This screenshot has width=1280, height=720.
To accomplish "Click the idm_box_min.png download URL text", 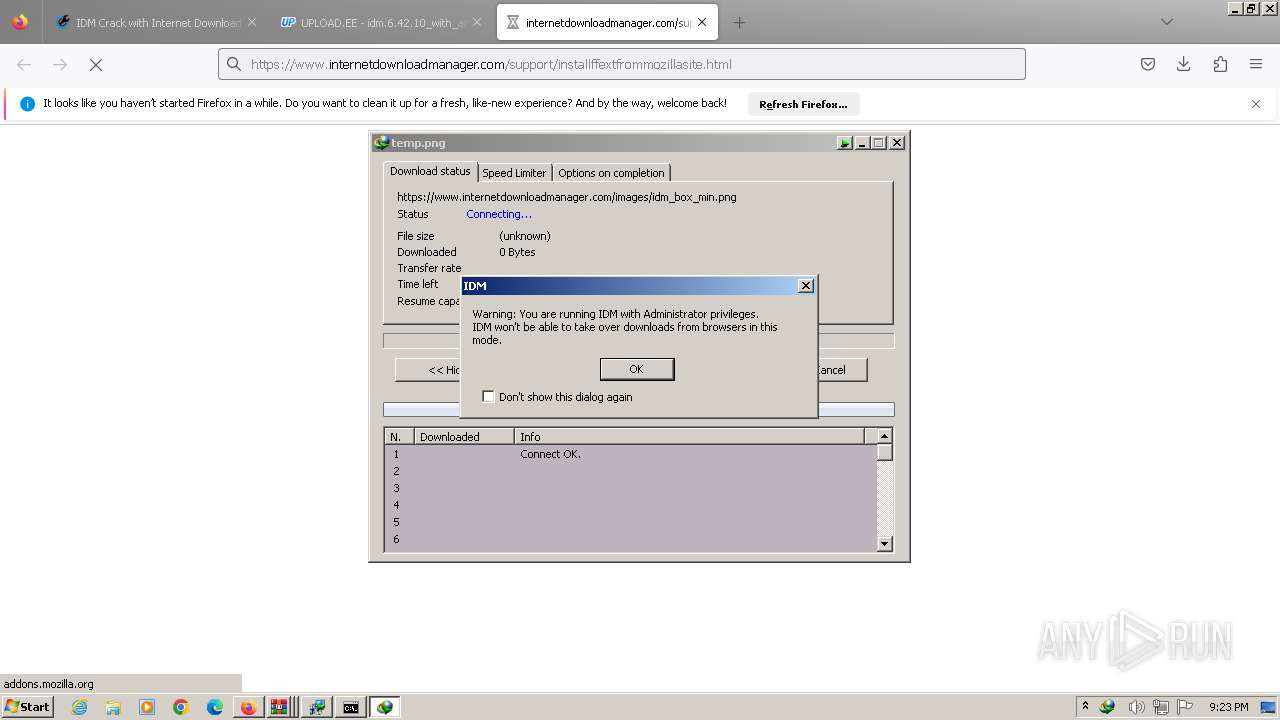I will pyautogui.click(x=567, y=197).
